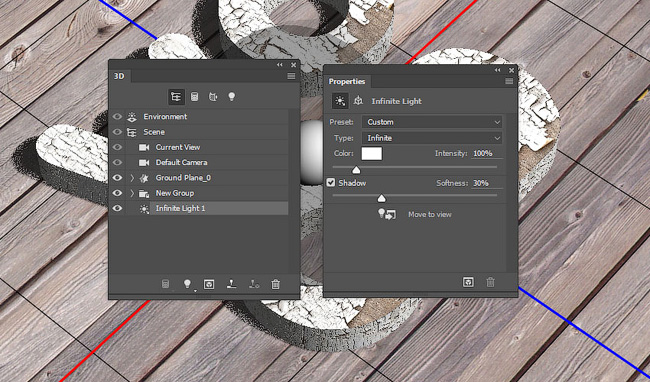The image size is (650, 382).
Task: Add new light from 3D panel bottom
Action: pyautogui.click(x=187, y=284)
